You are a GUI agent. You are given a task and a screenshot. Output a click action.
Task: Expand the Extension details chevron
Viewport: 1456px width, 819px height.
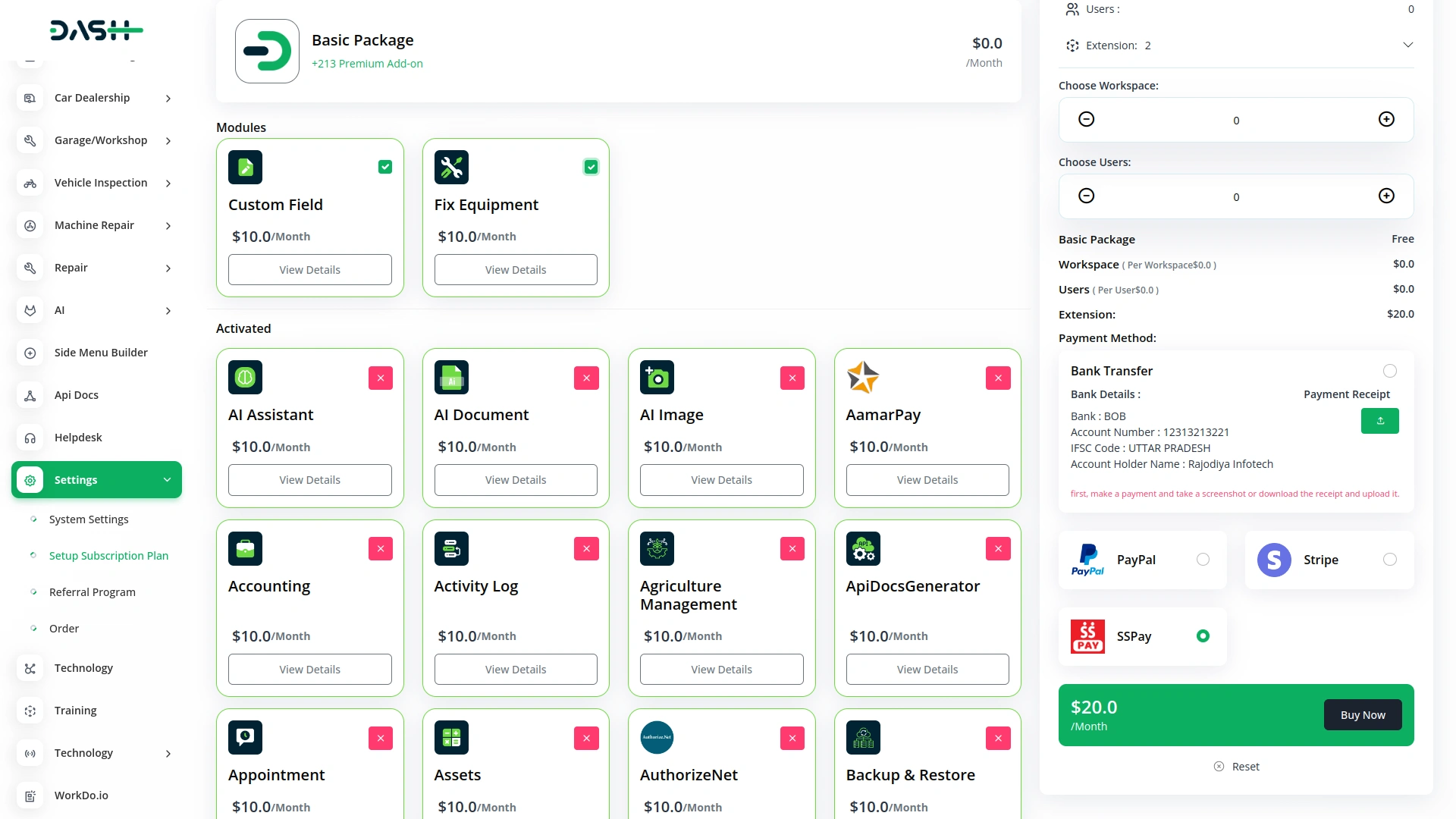1407,45
